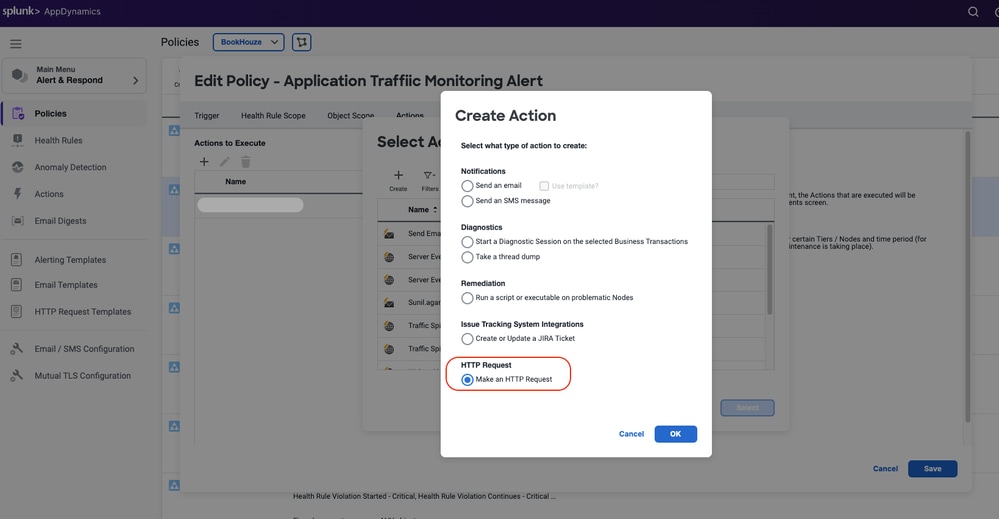
Task: Switch to the Object Scope tab
Action: click(x=350, y=115)
